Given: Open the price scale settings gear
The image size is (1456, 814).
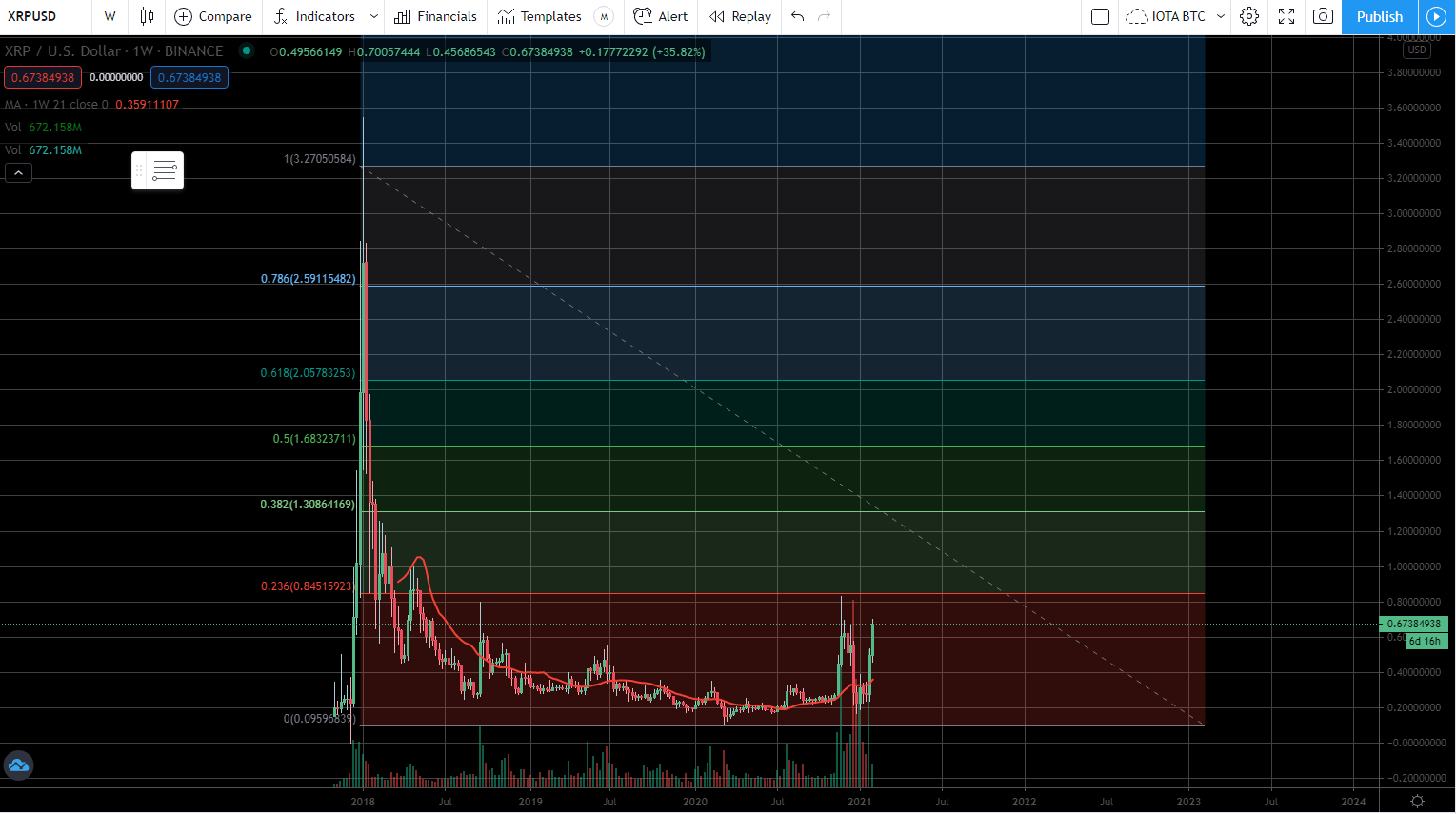Looking at the screenshot, I should point(1417,801).
